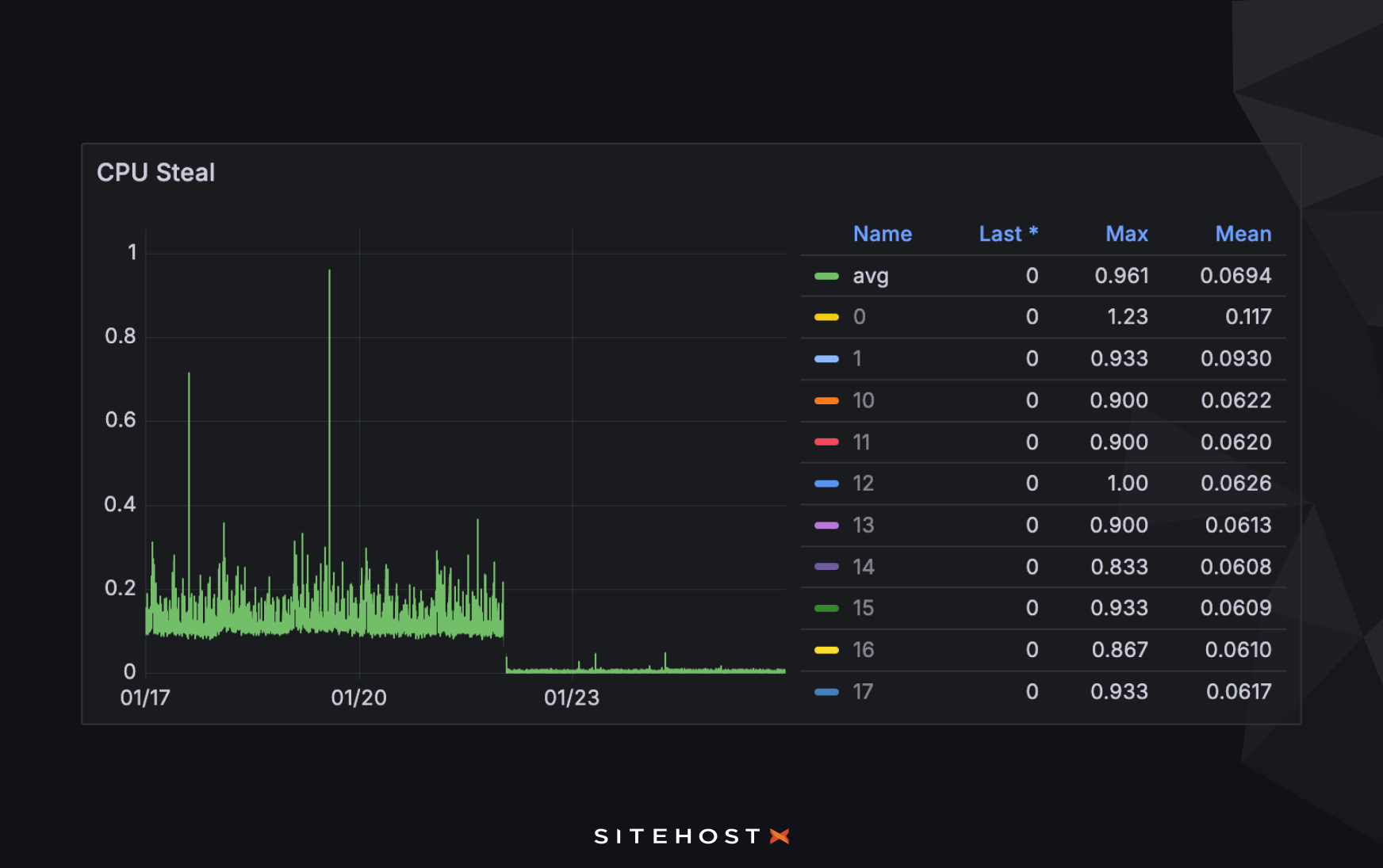Toggle series 14 by clicking its legend label
Screen dimensions: 1383x868
click(x=863, y=566)
